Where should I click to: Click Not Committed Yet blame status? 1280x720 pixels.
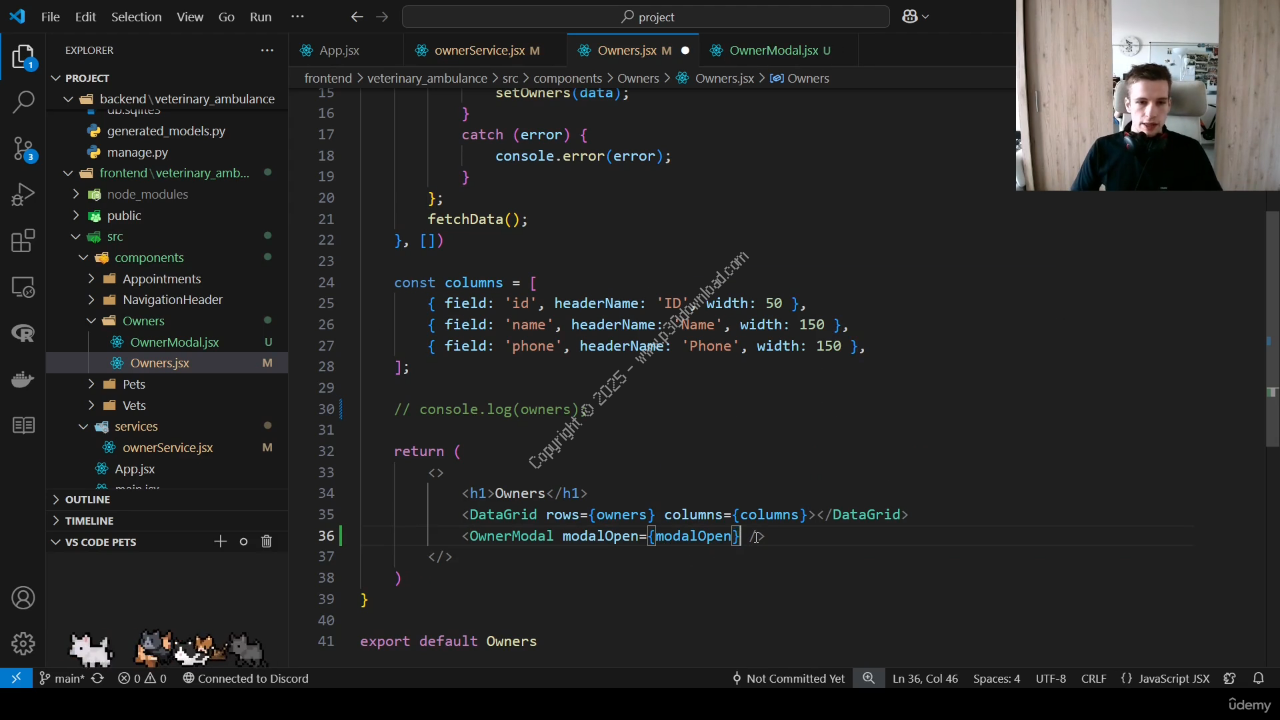[x=788, y=678]
